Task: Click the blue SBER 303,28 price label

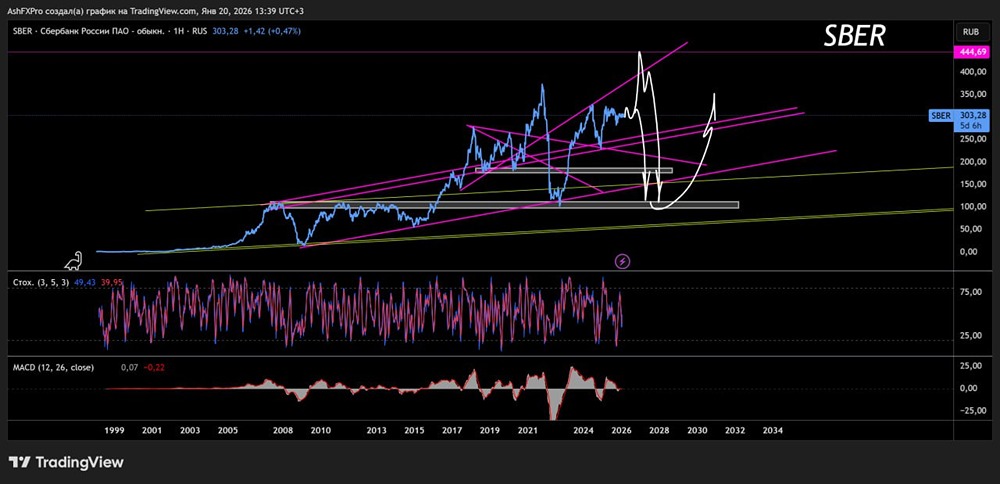Action: (x=957, y=120)
